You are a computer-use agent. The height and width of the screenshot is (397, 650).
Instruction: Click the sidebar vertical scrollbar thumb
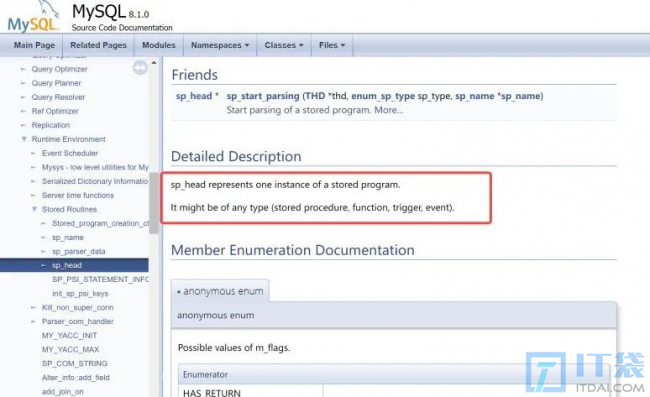(154, 203)
